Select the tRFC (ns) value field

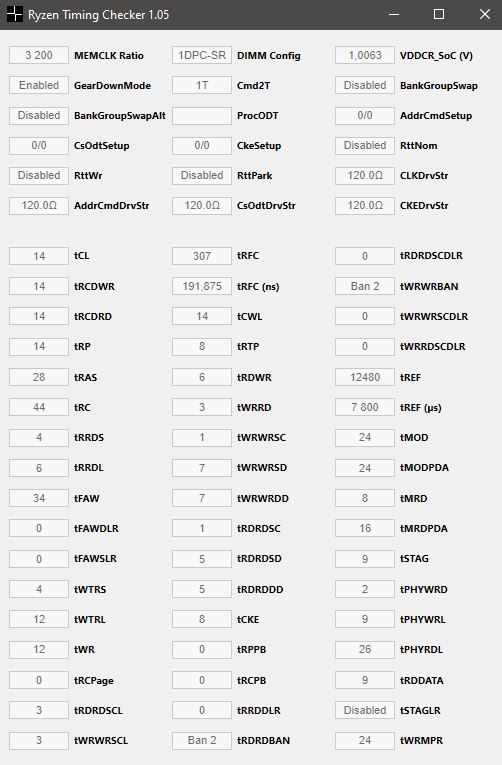202,286
